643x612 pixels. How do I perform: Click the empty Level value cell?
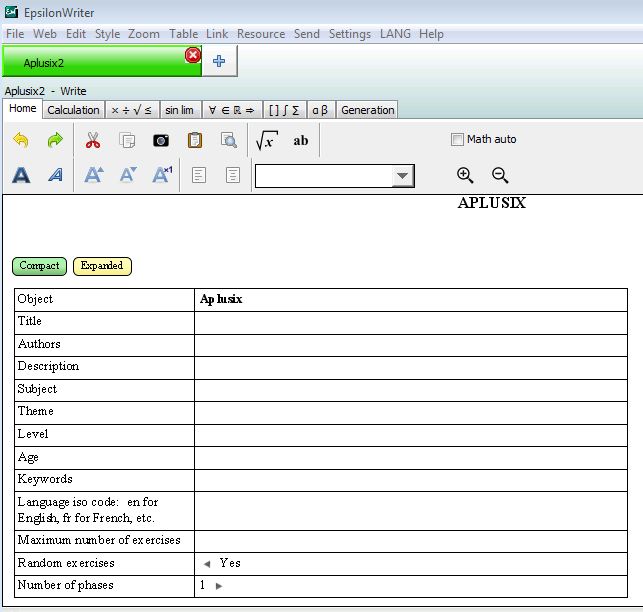[x=410, y=436]
